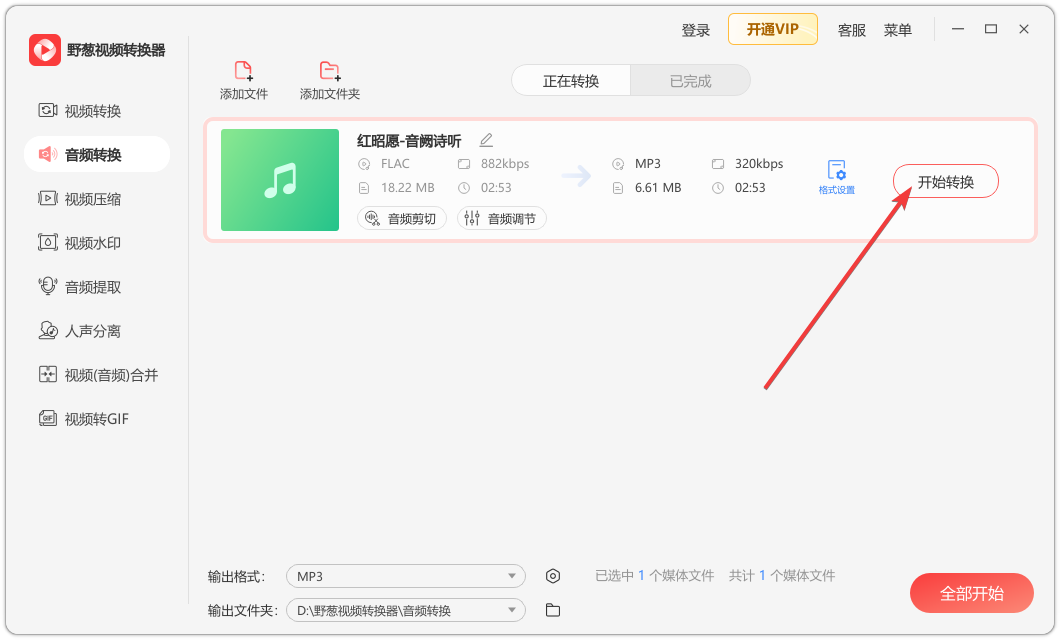Rename file using the pencil edit icon
This screenshot has width=1060, height=640.
[x=486, y=140]
